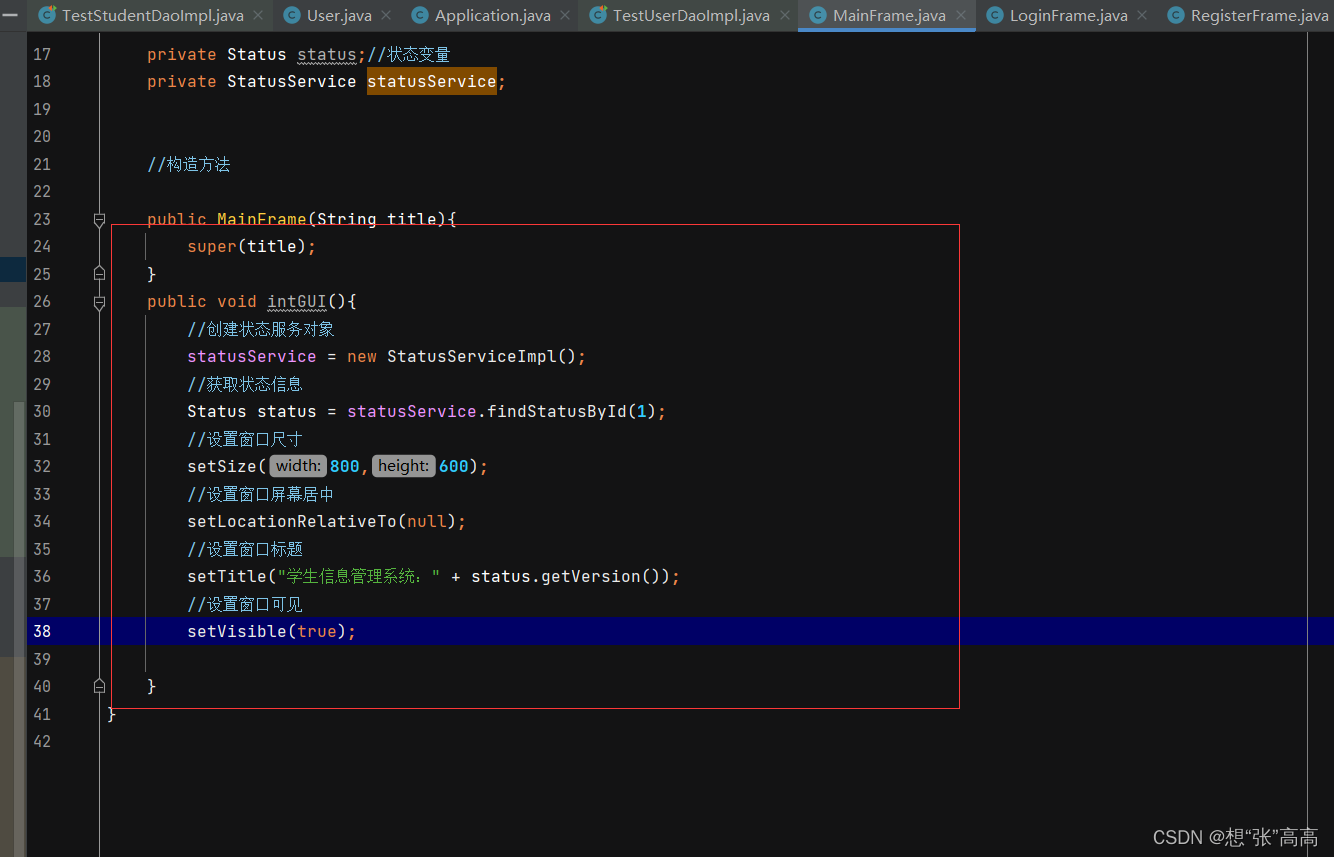1334x857 pixels.
Task: Click the value 600 in setSize
Action: (x=453, y=466)
